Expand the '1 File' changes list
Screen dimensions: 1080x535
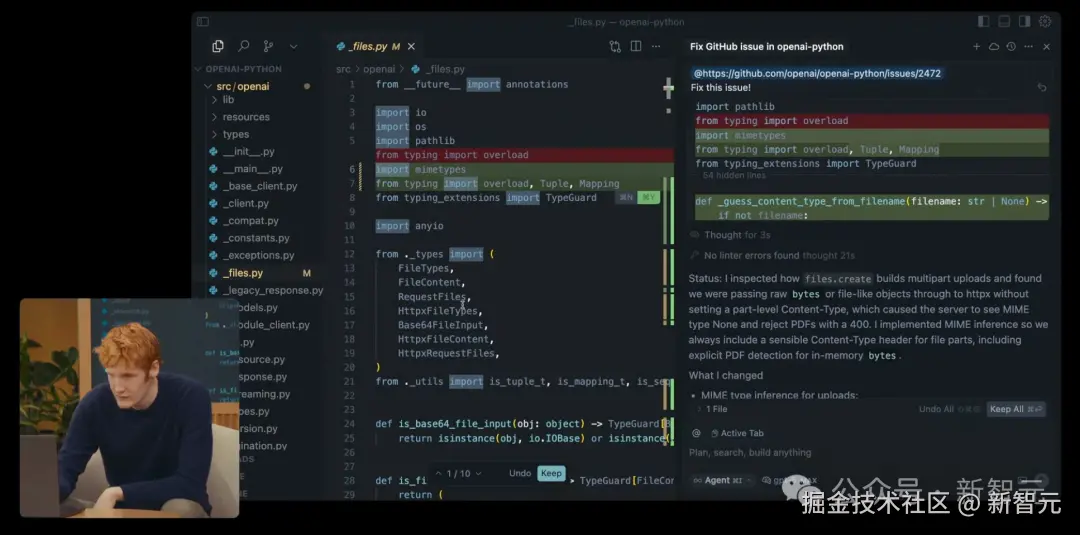click(x=711, y=409)
